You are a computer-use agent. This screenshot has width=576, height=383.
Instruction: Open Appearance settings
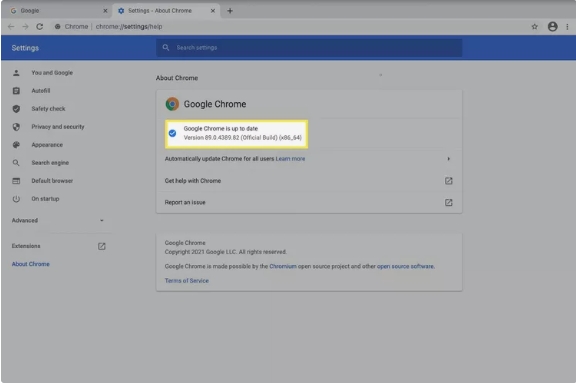tap(47, 145)
